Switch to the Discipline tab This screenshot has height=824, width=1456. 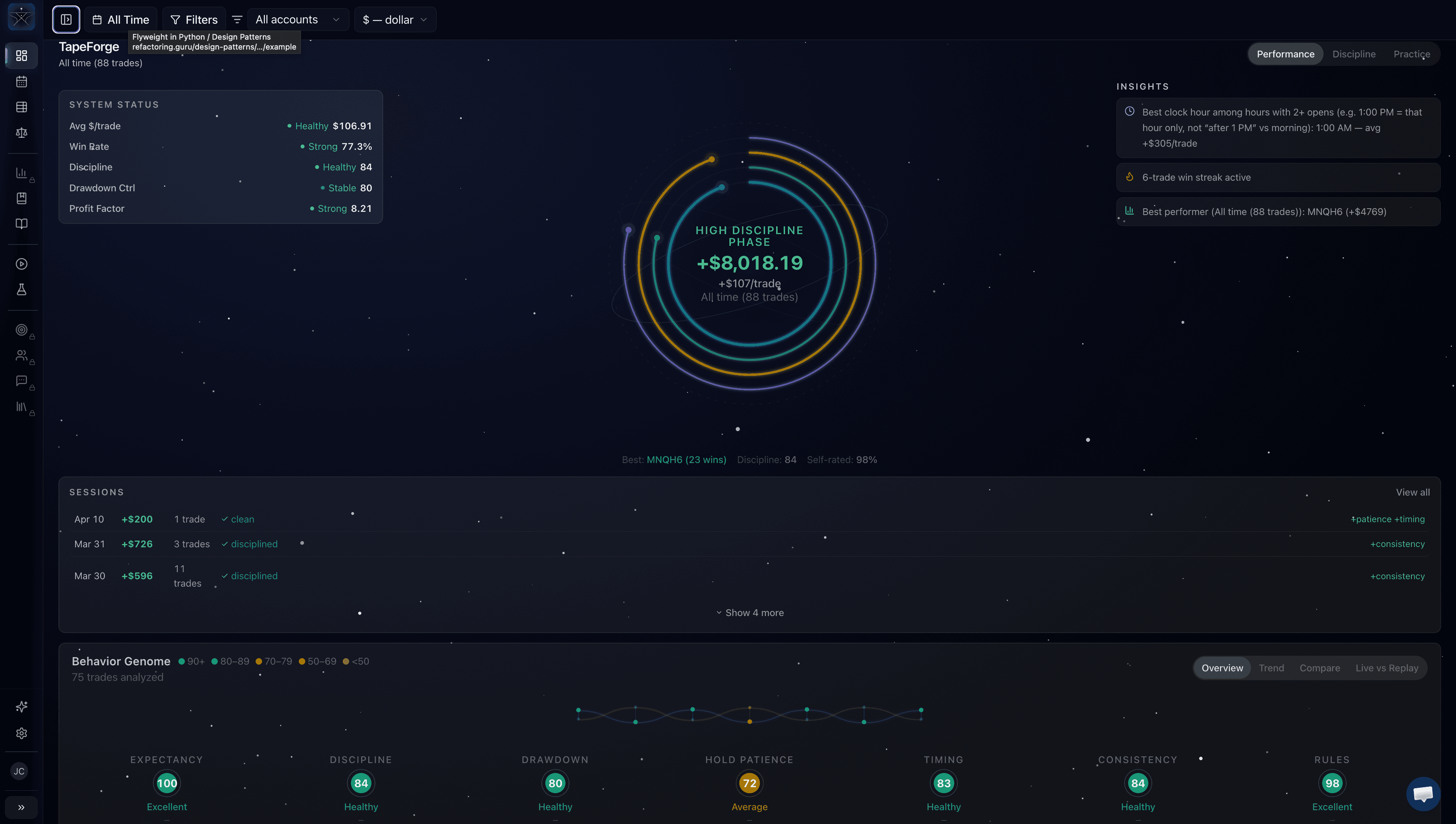click(x=1354, y=54)
